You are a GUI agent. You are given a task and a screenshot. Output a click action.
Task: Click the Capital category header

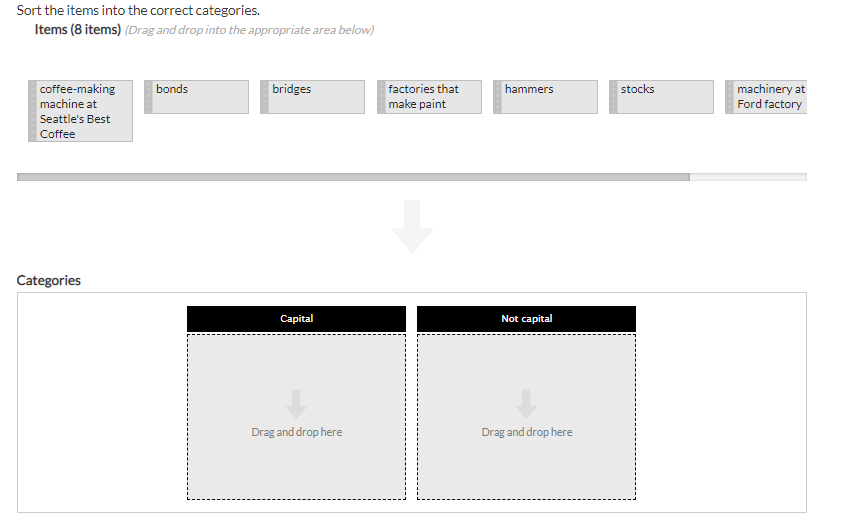click(x=296, y=319)
